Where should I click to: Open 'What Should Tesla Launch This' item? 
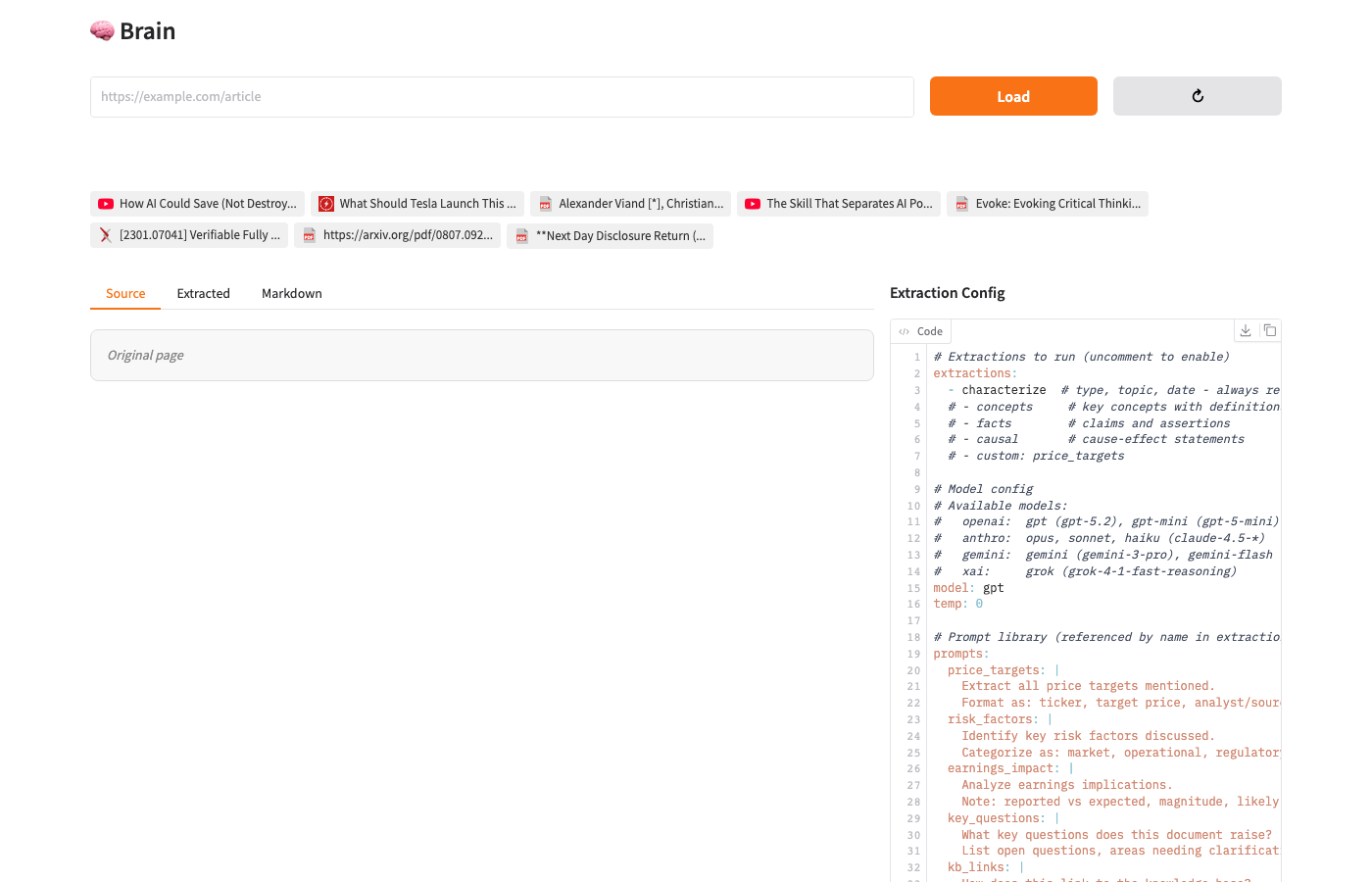pyautogui.click(x=417, y=204)
